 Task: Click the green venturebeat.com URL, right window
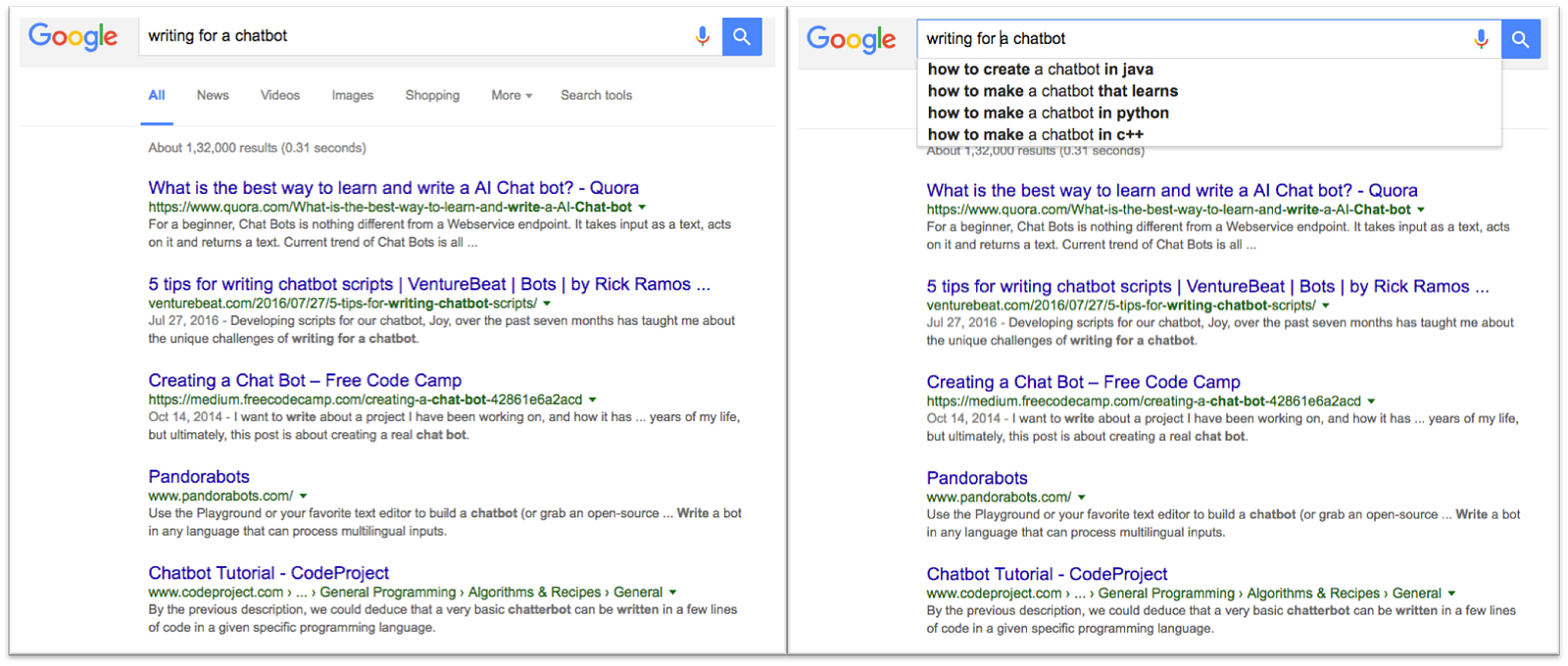[1121, 306]
